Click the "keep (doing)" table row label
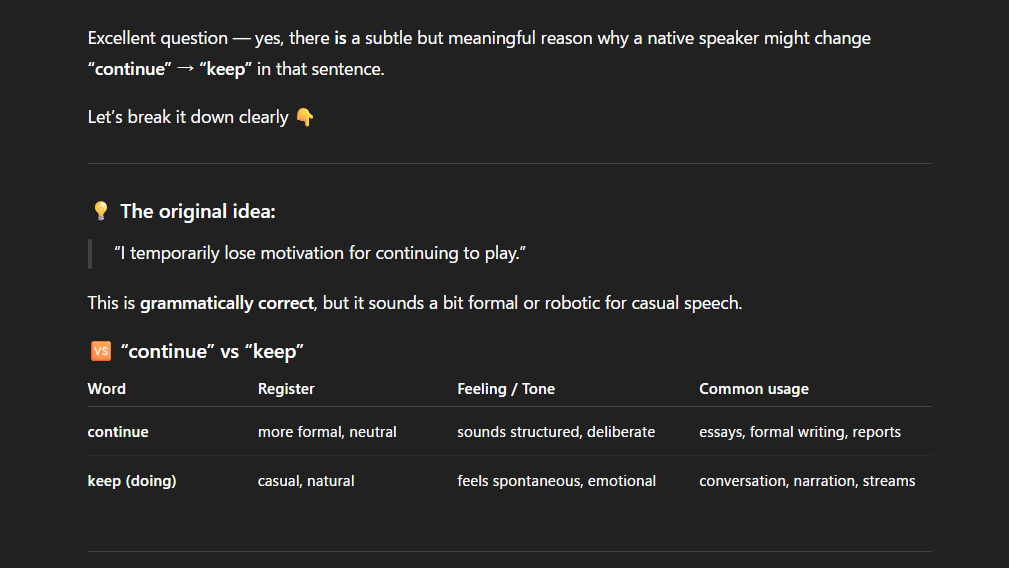 click(132, 481)
